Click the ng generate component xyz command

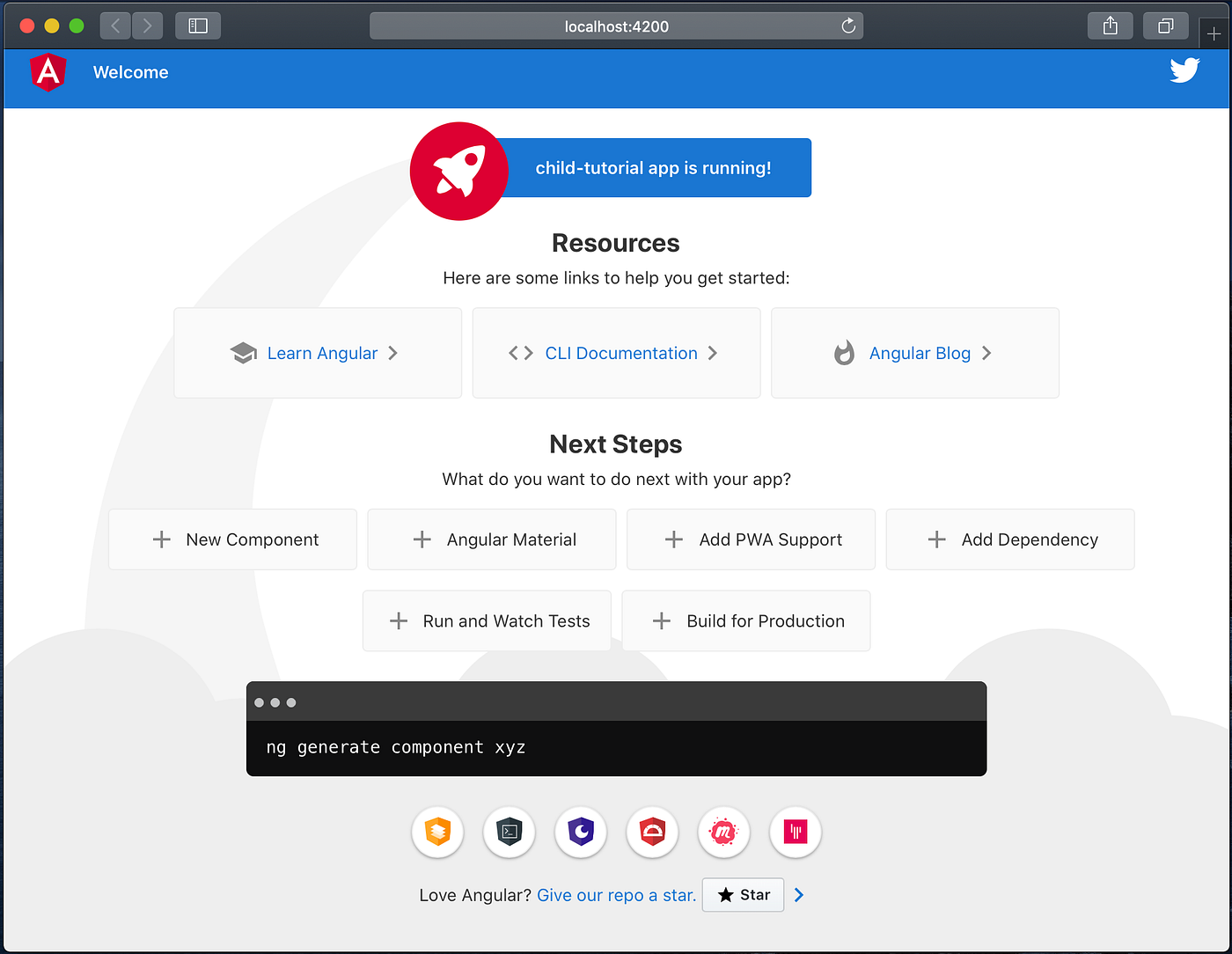[x=396, y=747]
